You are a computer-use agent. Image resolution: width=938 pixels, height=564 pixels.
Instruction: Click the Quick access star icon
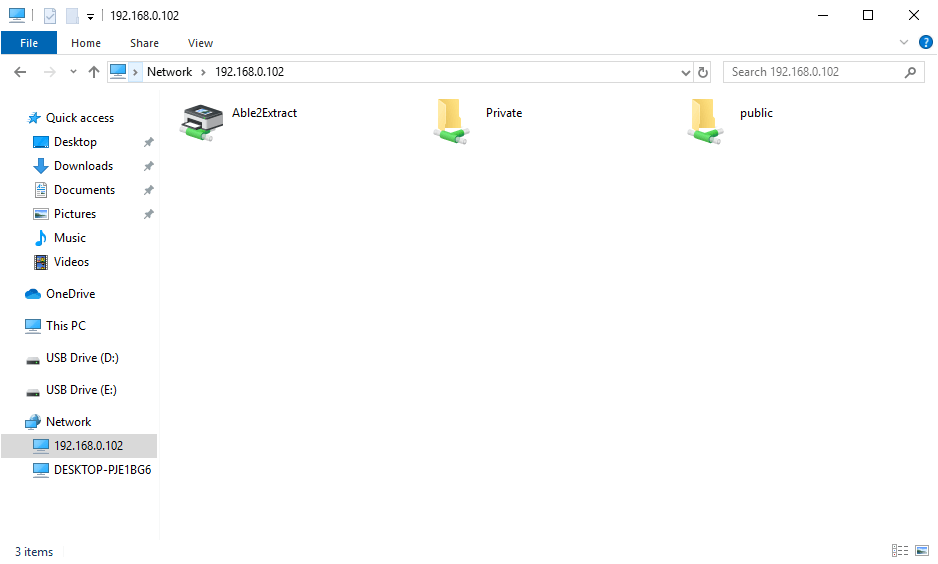click(34, 118)
